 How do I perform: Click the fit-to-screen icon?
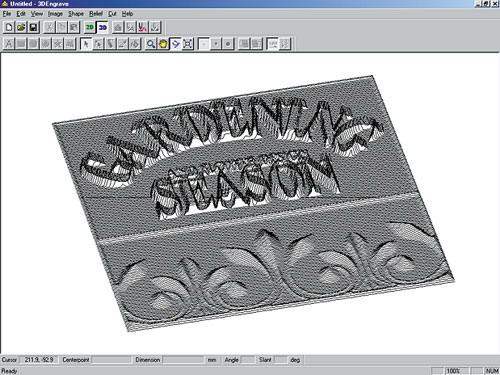tap(188, 44)
